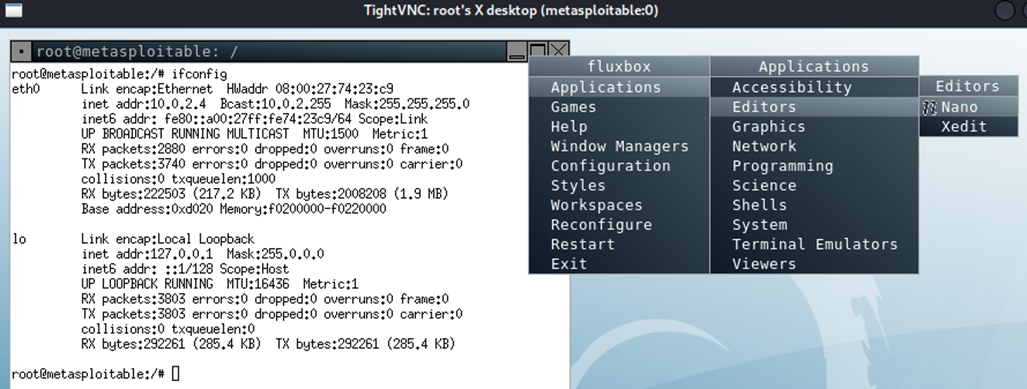Click the Editors submenu title header

(969, 86)
